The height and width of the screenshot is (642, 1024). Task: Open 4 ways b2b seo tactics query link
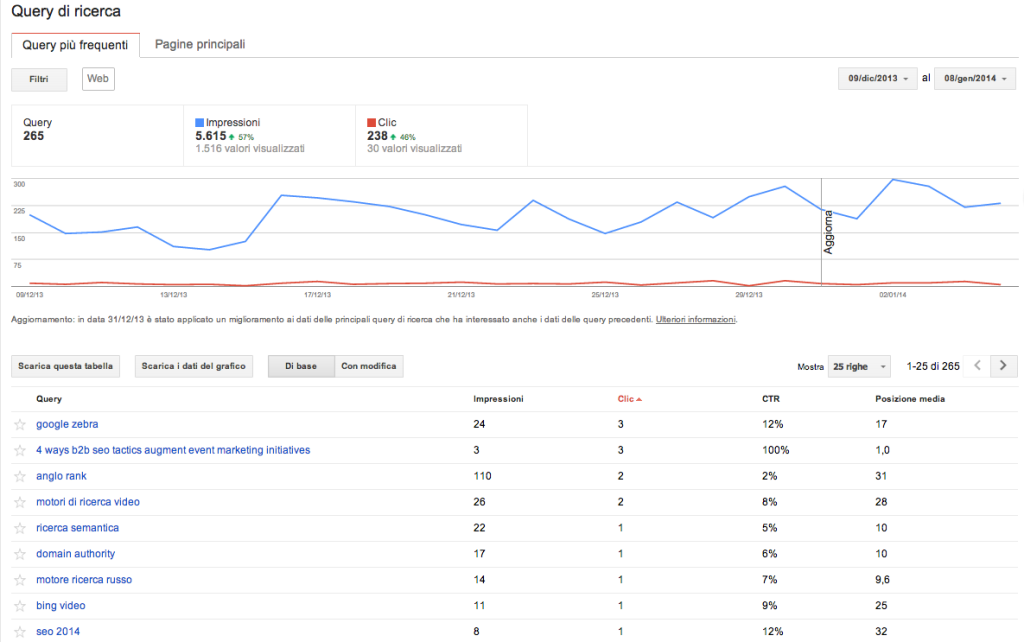173,451
